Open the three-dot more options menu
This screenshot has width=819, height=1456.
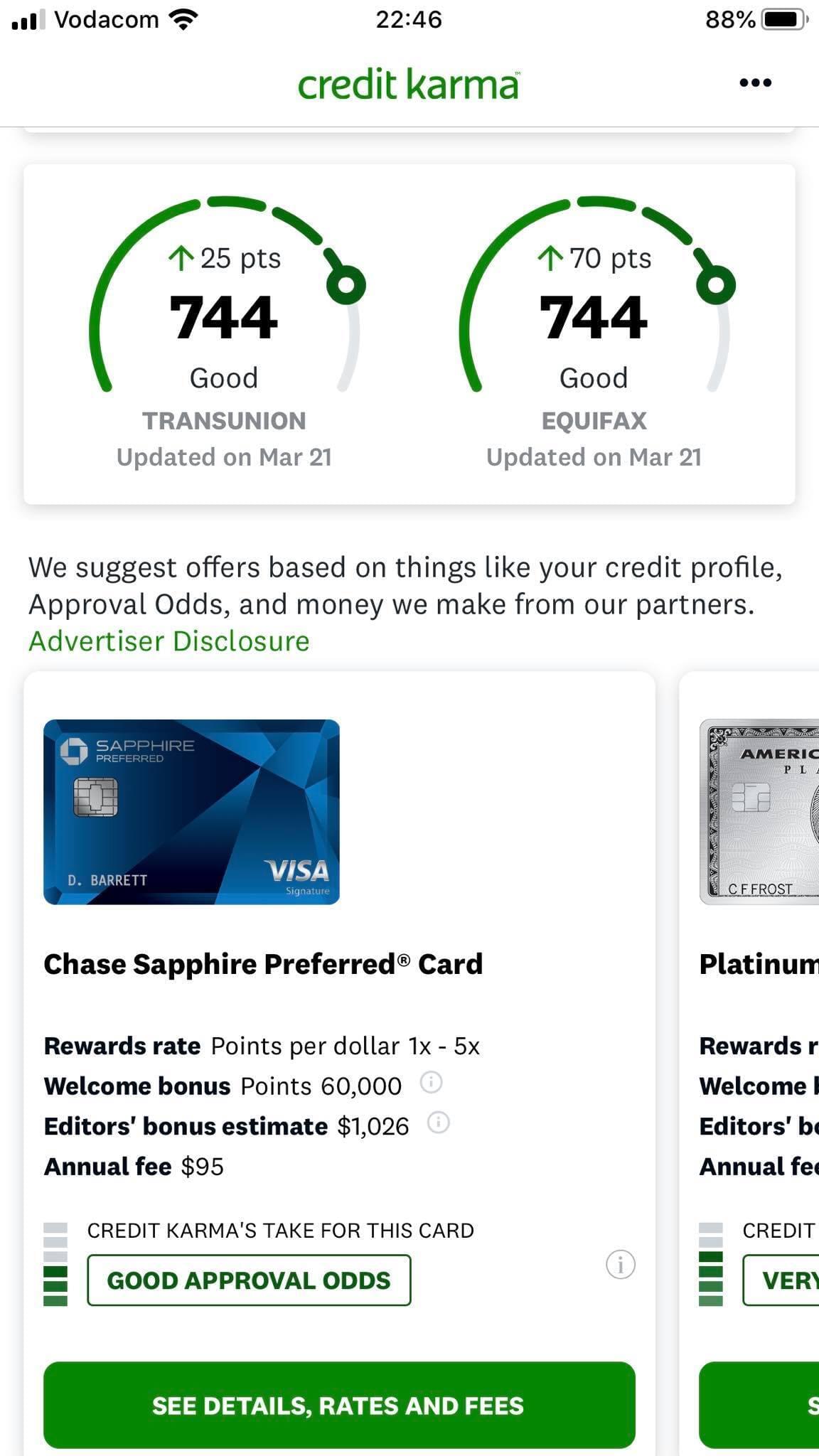(x=755, y=83)
